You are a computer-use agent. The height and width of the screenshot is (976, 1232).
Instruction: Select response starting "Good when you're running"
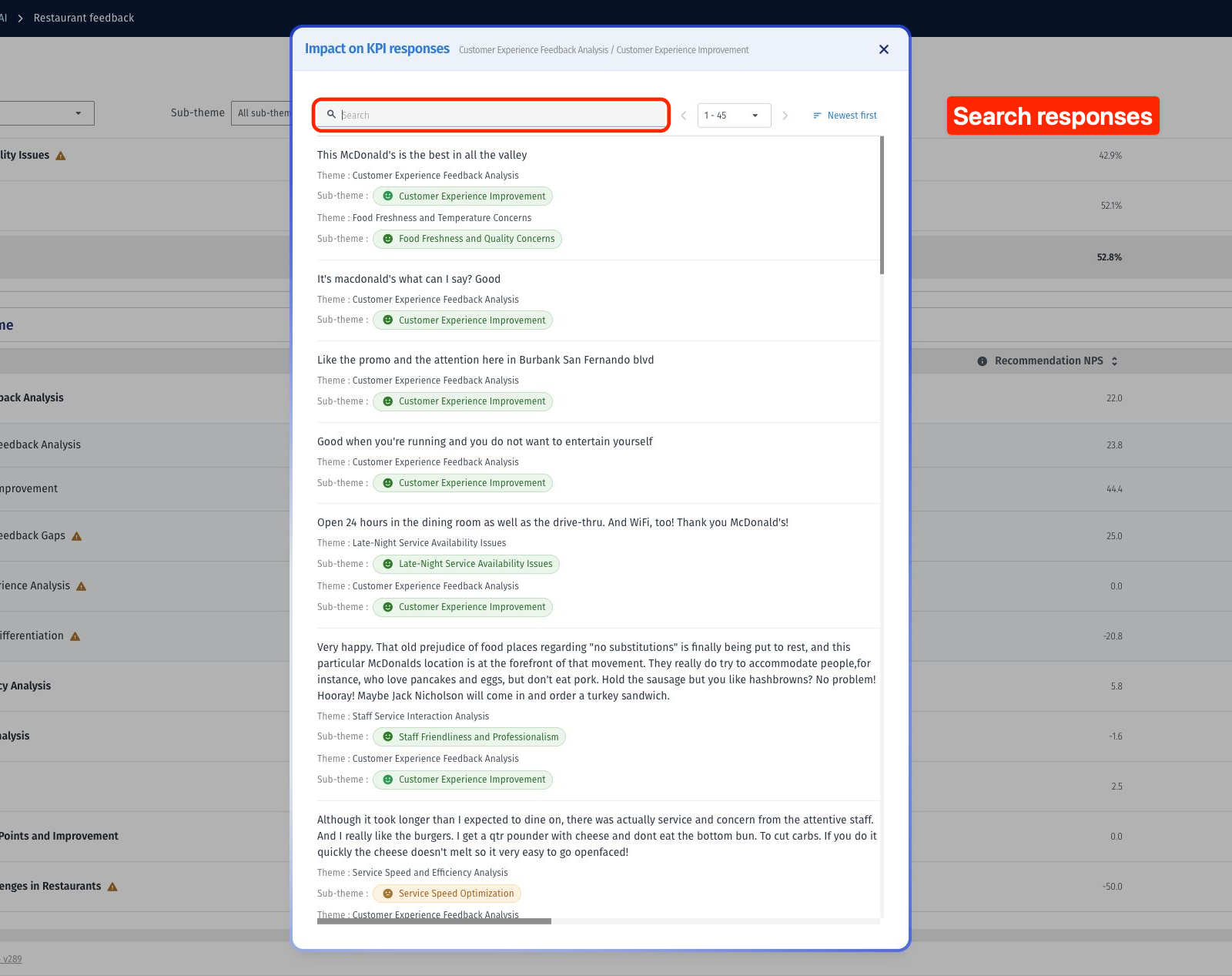click(484, 441)
